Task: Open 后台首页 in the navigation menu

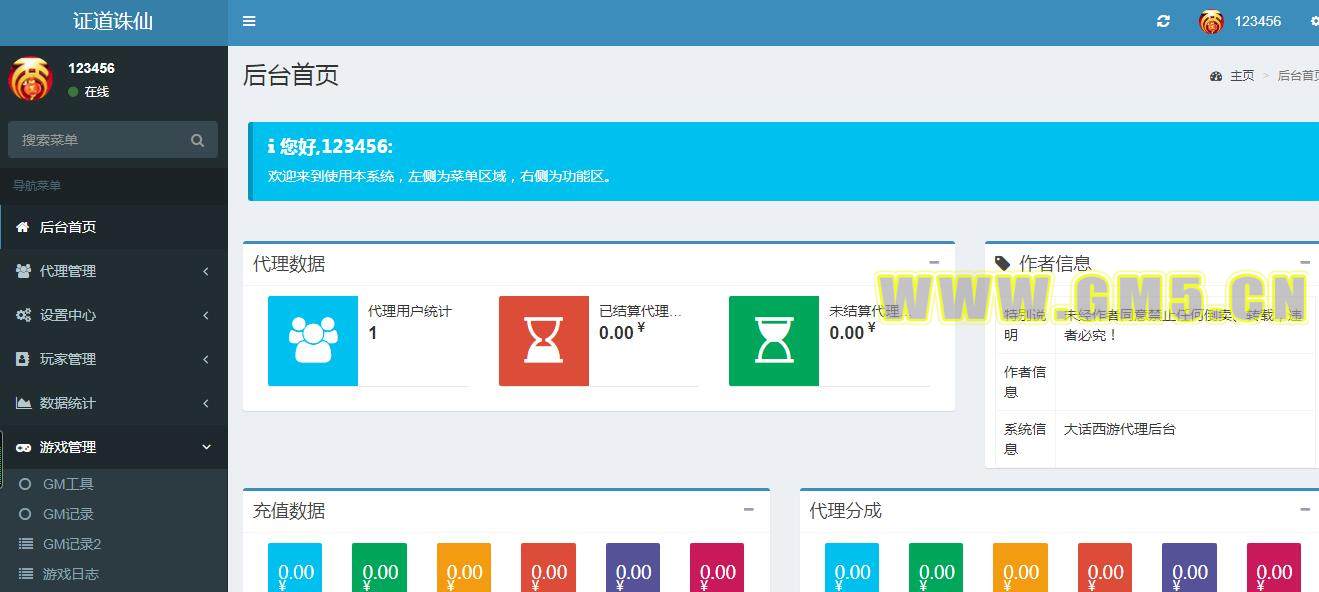Action: [68, 227]
